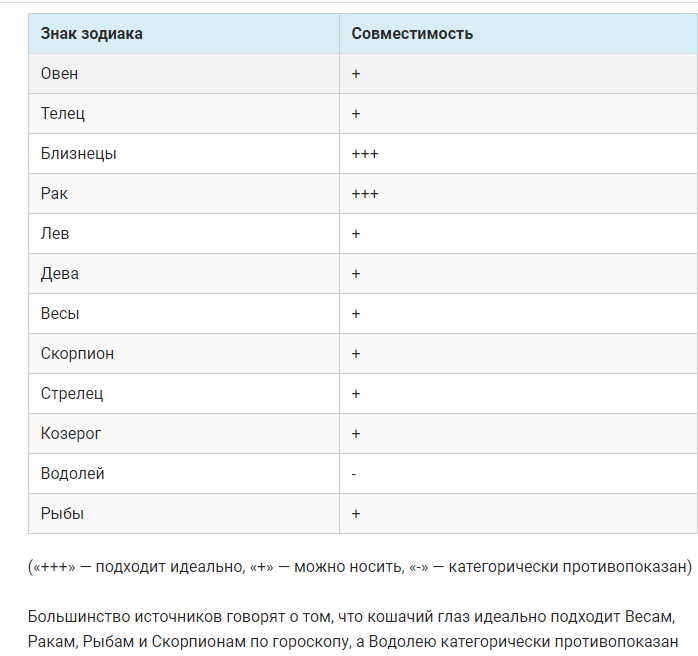This screenshot has width=698, height=656.
Task: Click the 'Стрелец' cell in table
Action: coord(72,394)
